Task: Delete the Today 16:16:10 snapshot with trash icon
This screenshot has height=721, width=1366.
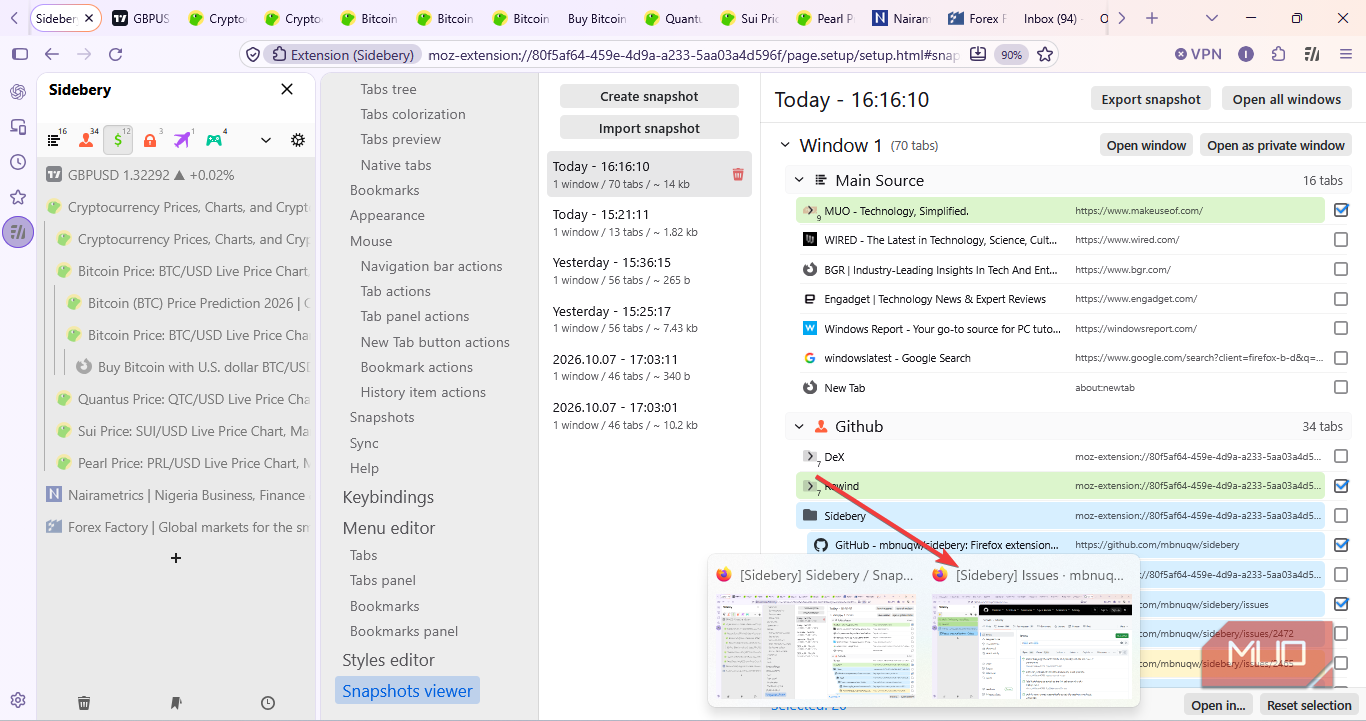Action: click(x=738, y=174)
